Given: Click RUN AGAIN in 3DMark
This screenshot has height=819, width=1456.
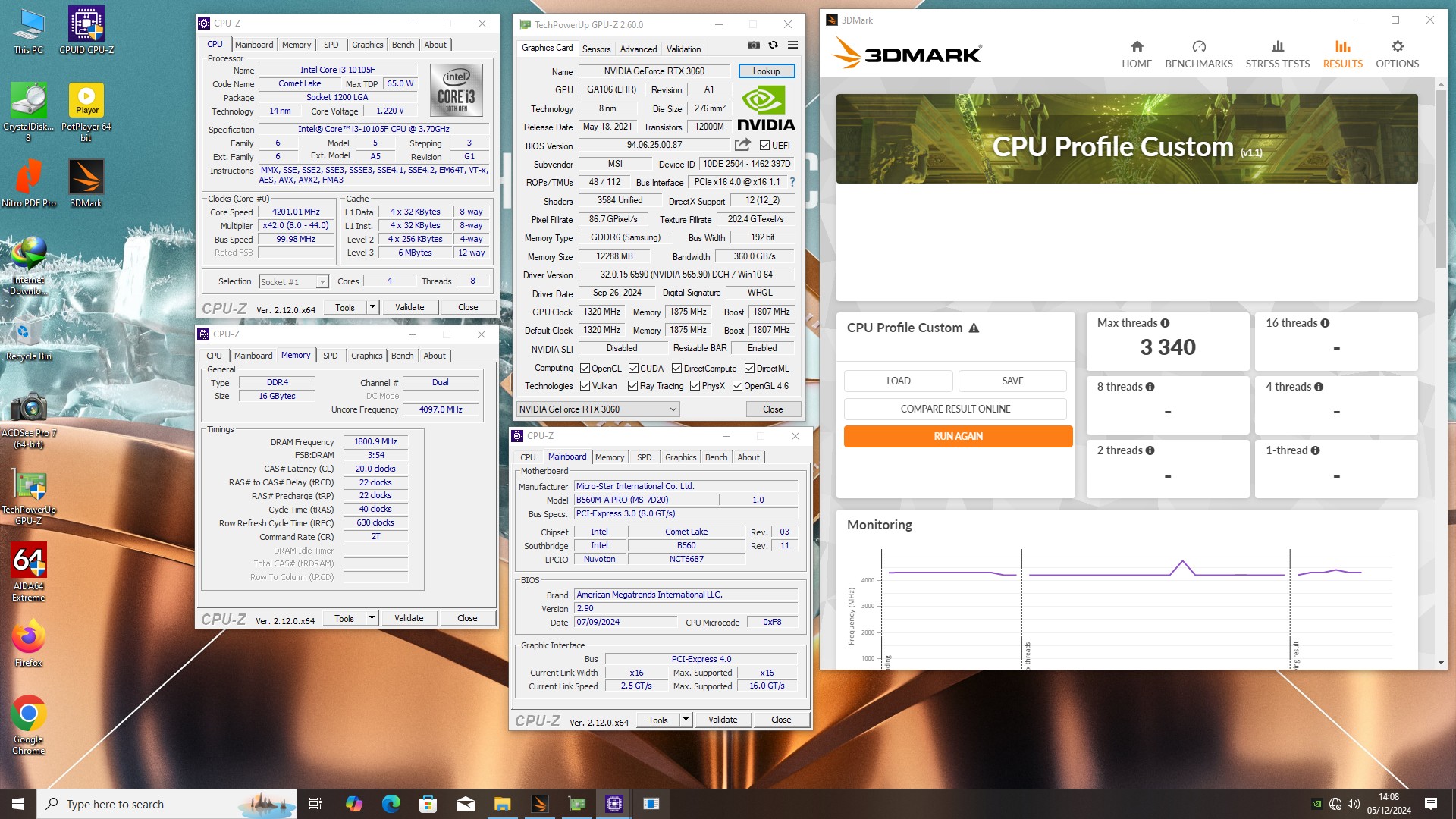Looking at the screenshot, I should pyautogui.click(x=958, y=436).
